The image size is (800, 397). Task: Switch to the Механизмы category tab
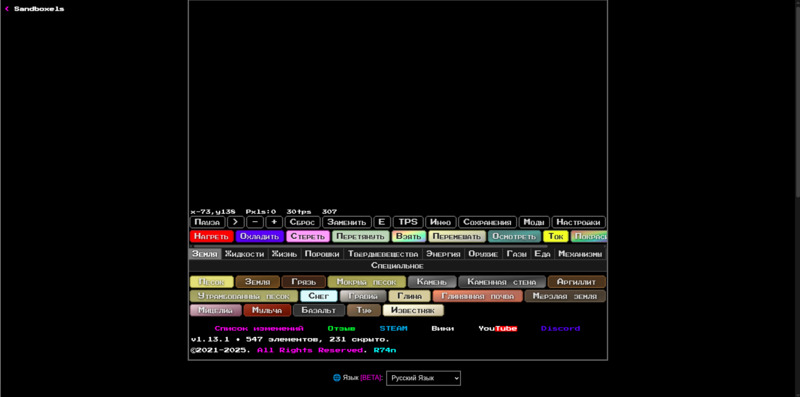coord(580,254)
